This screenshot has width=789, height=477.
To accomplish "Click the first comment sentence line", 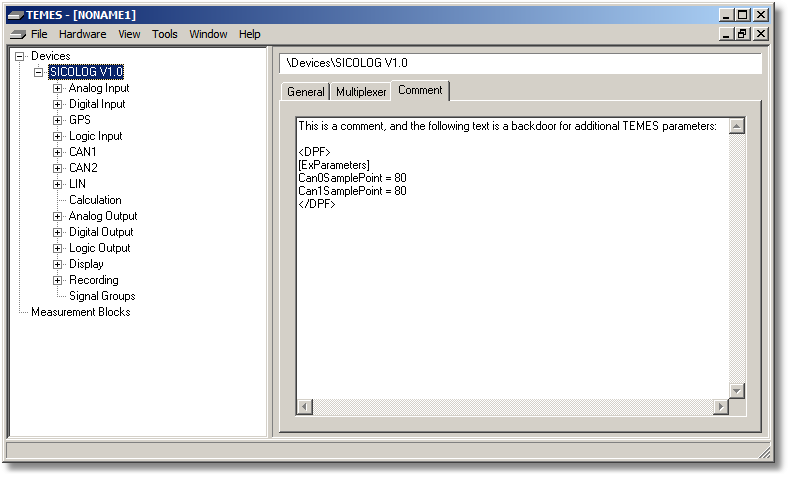I will (x=507, y=126).
